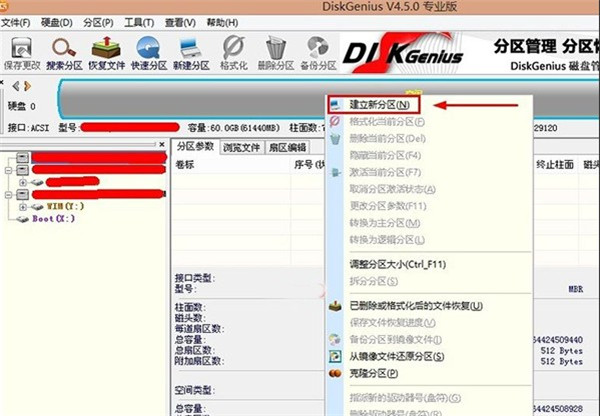Click the Format (格式化) toolbar icon
Image resolution: width=600 pixels, height=416 pixels.
[x=233, y=54]
